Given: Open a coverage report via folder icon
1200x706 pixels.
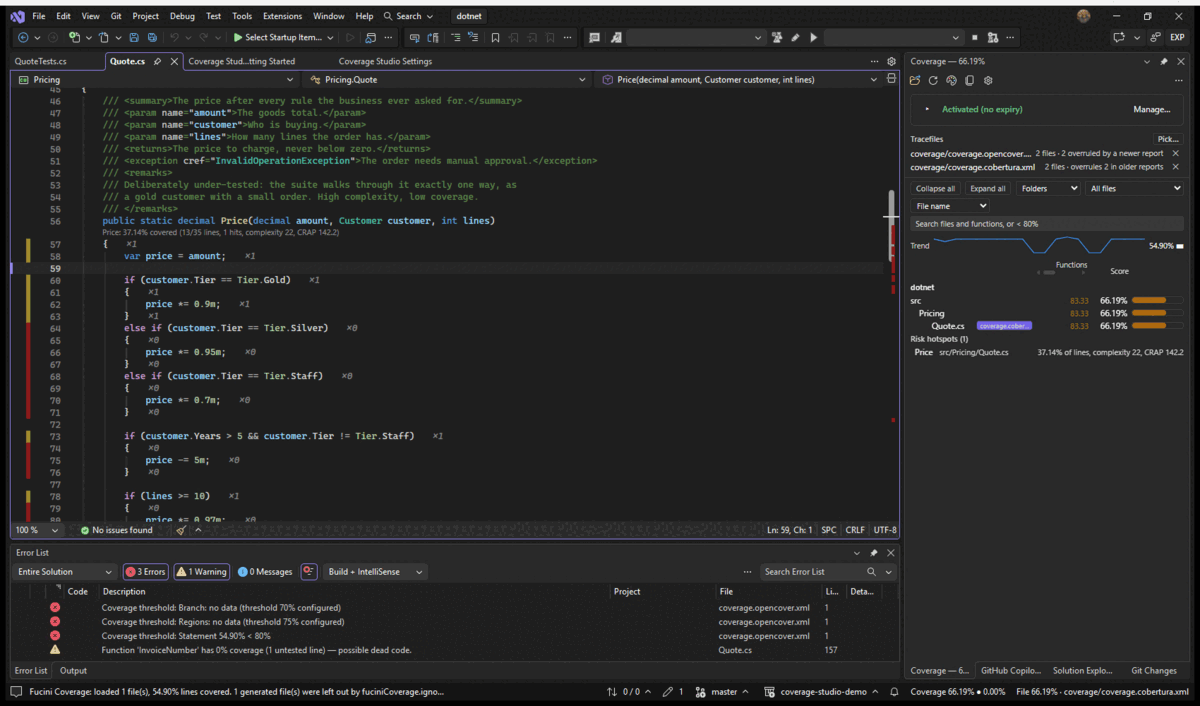Looking at the screenshot, I should [914, 80].
